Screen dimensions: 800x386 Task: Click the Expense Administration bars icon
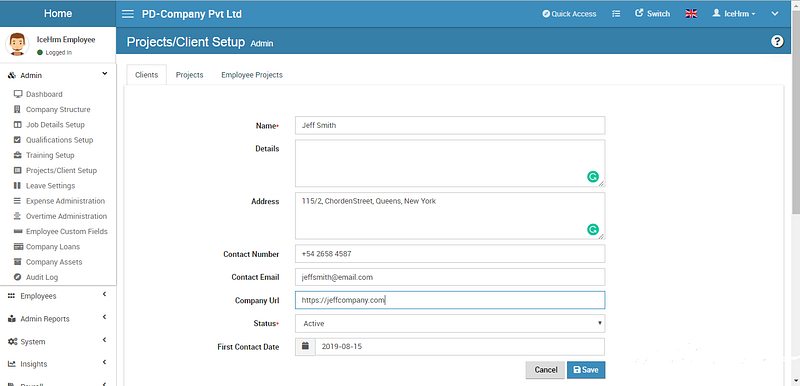tap(17, 201)
